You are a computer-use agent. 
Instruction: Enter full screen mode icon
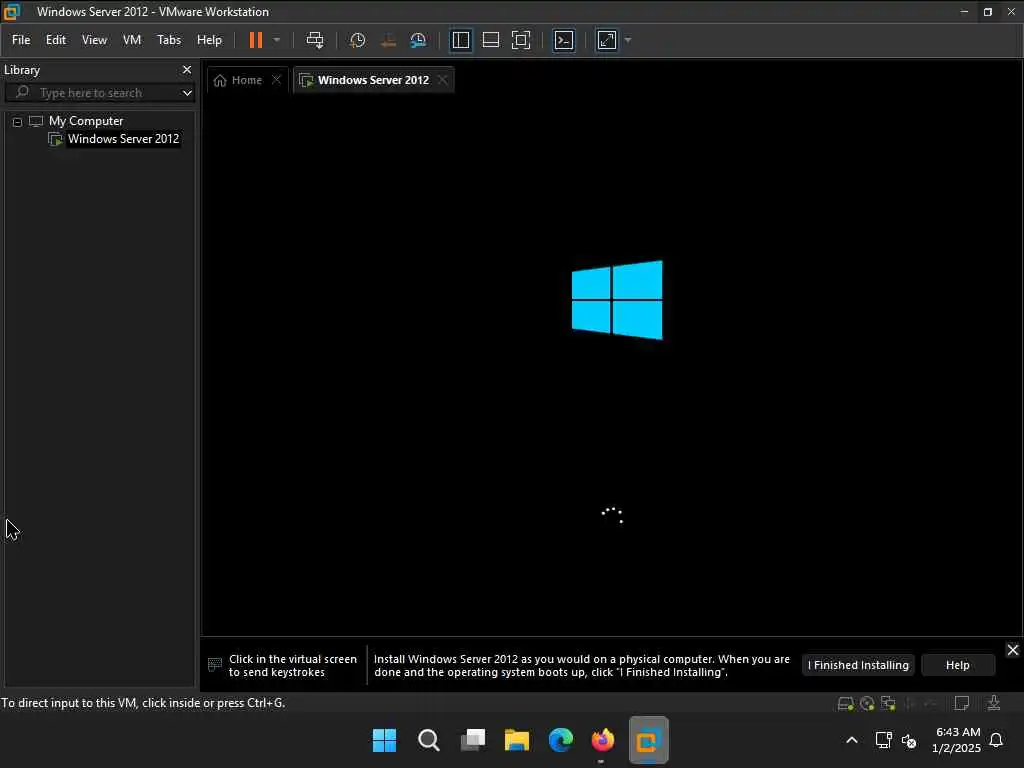click(x=520, y=40)
